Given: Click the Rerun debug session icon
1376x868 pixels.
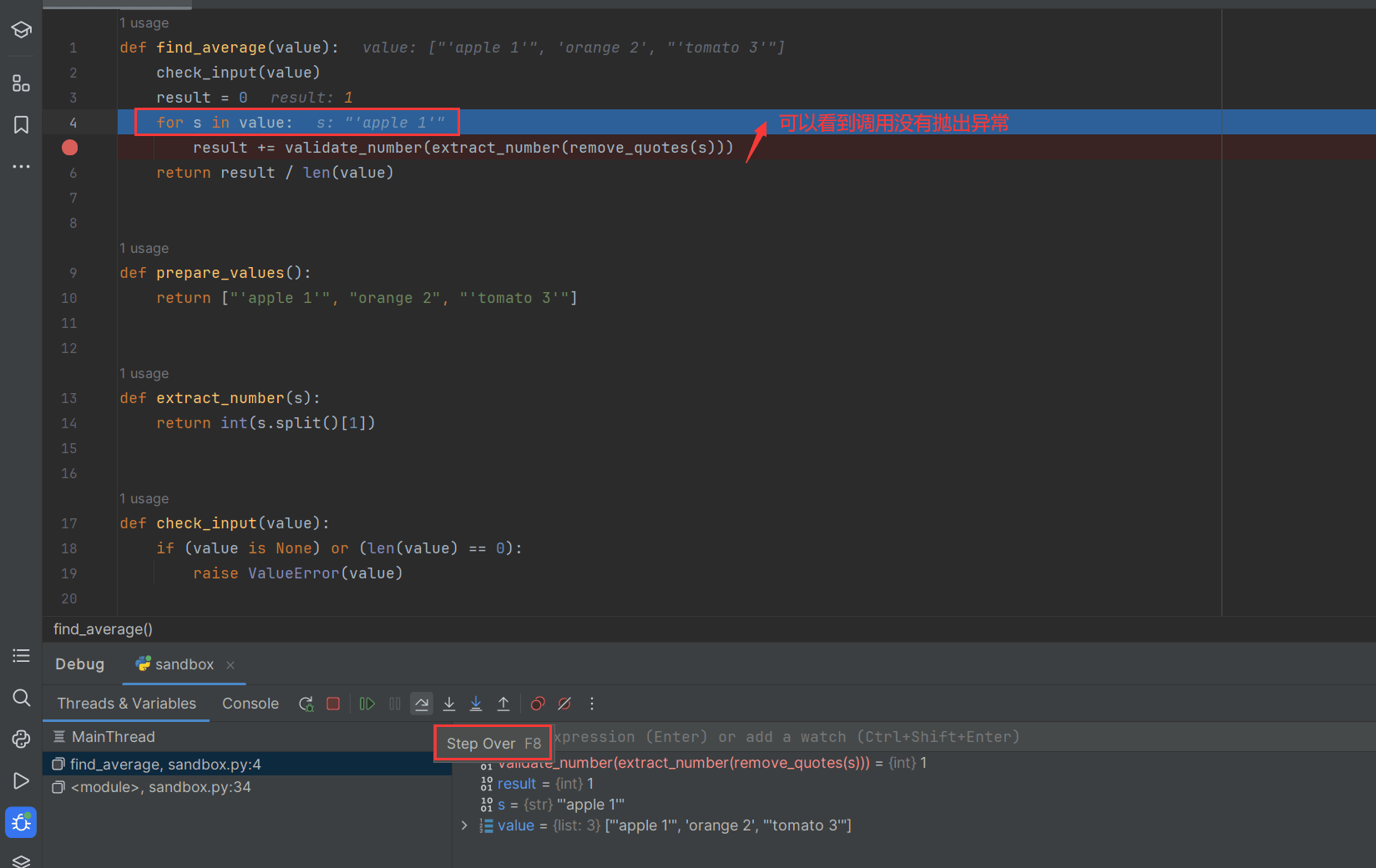Looking at the screenshot, I should point(306,704).
